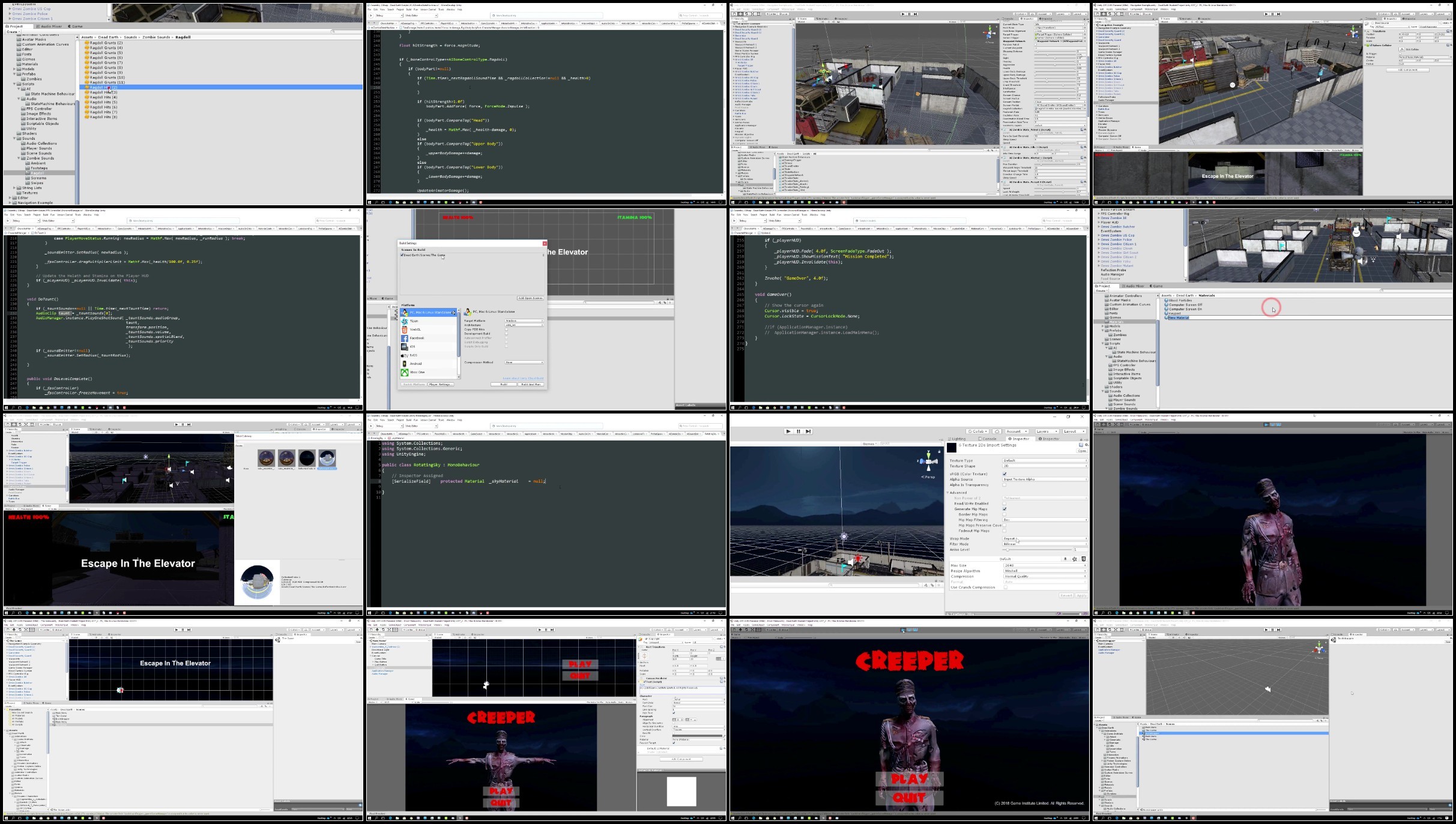1456x824 pixels.
Task: Select the Android platform in Build Settings
Action: click(x=429, y=364)
